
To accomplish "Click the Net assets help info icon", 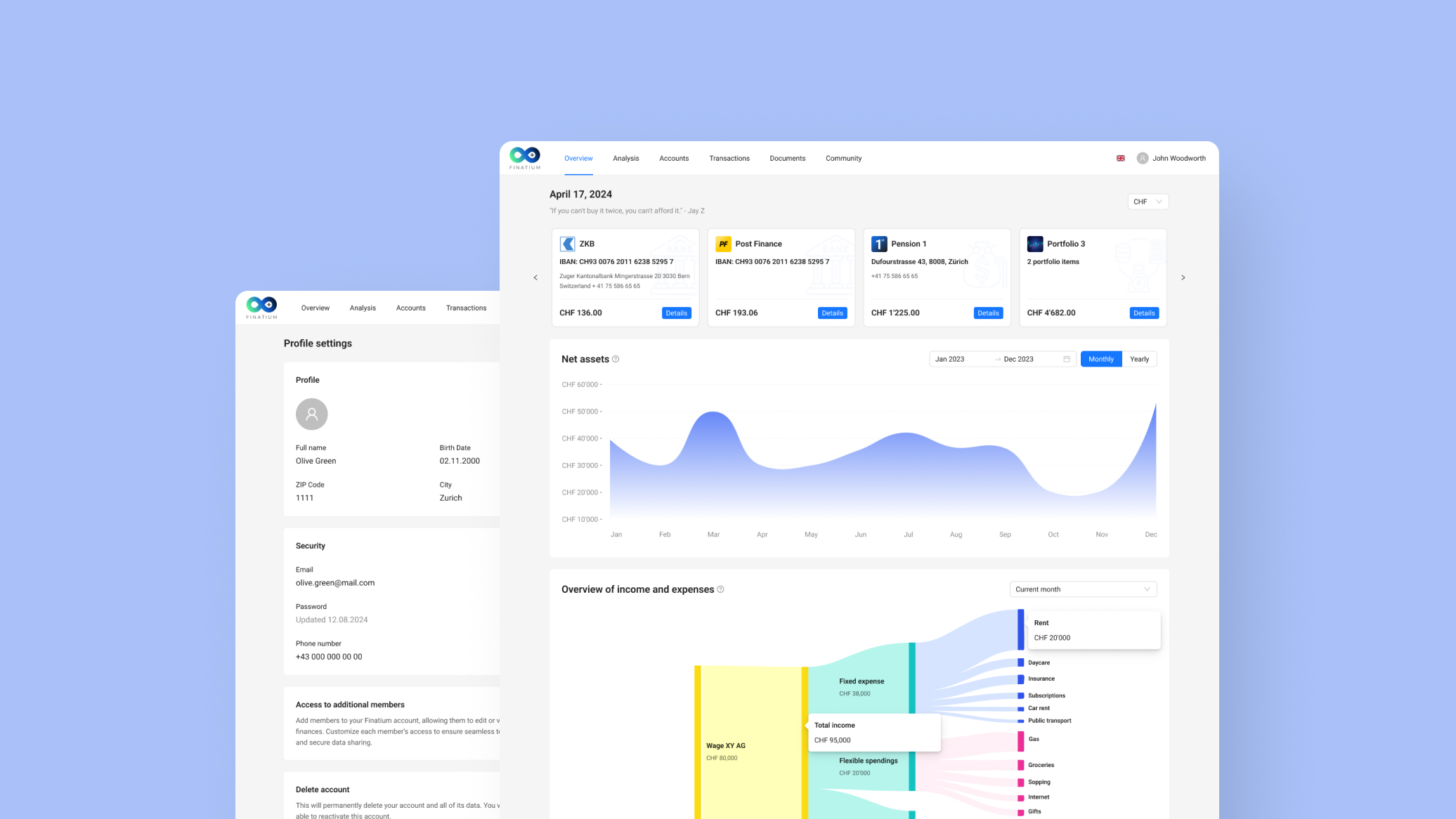I will [616, 359].
